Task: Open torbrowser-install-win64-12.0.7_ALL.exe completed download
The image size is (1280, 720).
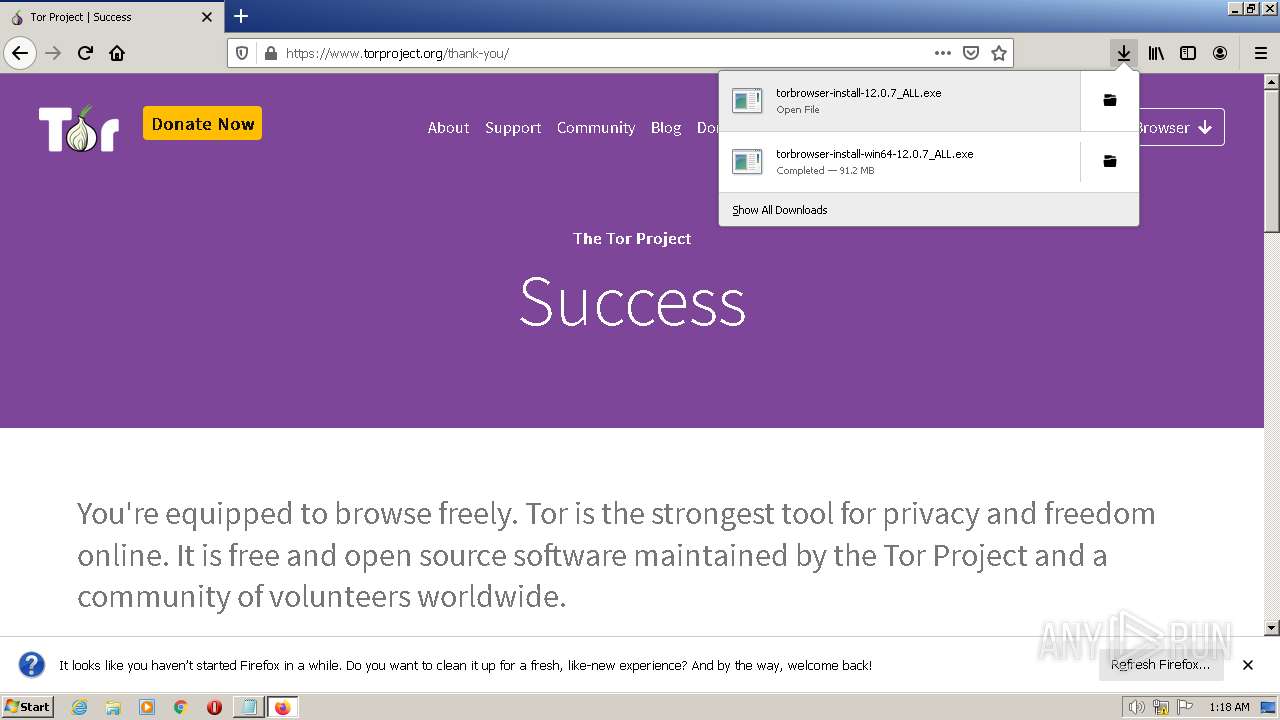Action: pyautogui.click(x=900, y=161)
